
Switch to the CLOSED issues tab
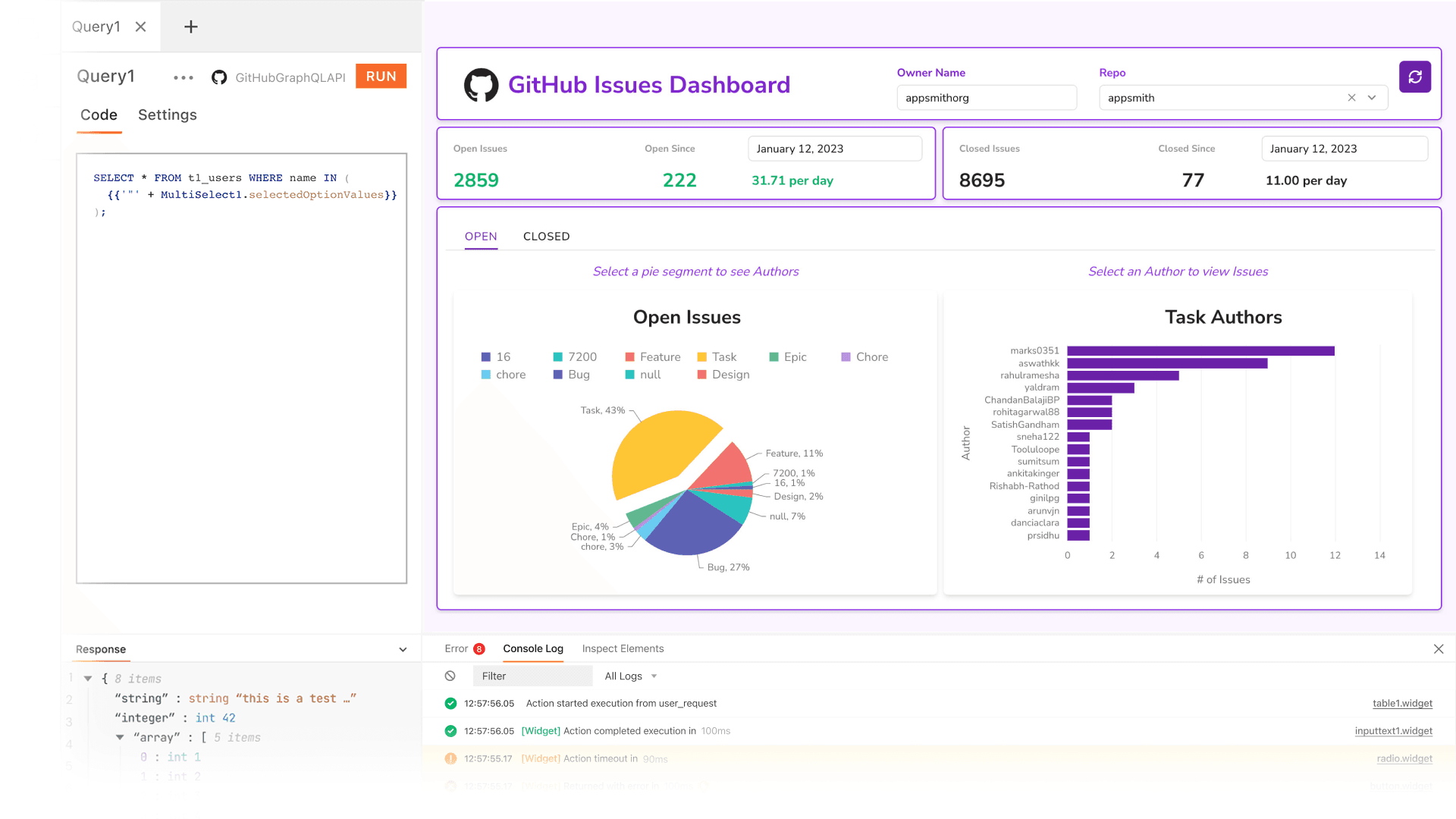click(x=546, y=236)
